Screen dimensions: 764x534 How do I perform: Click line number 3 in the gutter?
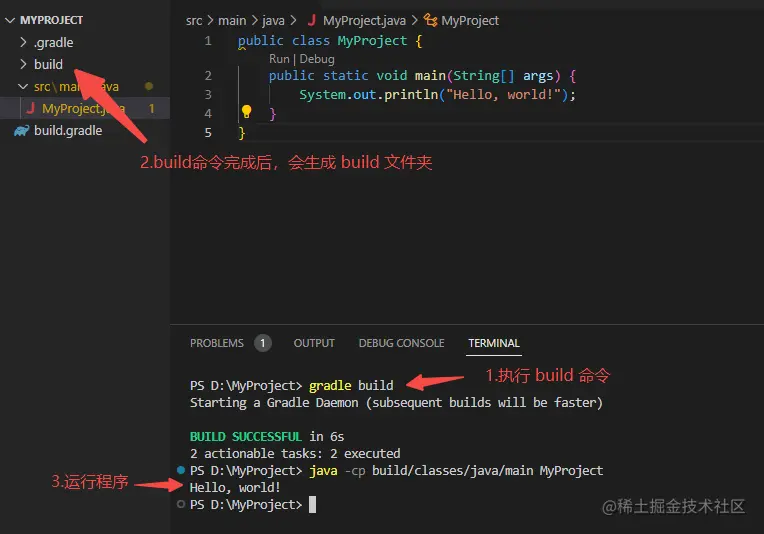tap(208, 94)
